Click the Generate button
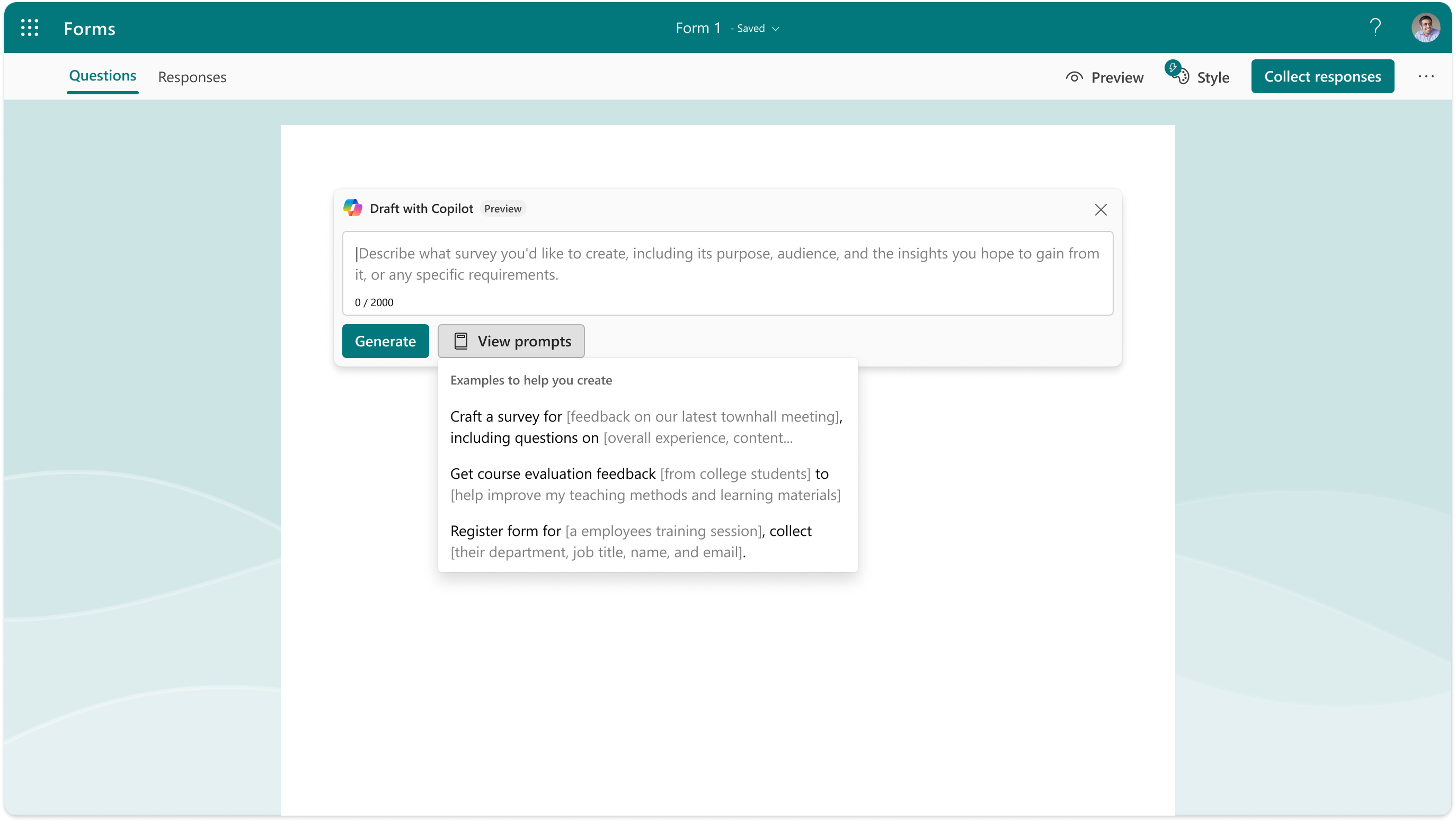The height and width of the screenshot is (822, 1456). (x=386, y=341)
